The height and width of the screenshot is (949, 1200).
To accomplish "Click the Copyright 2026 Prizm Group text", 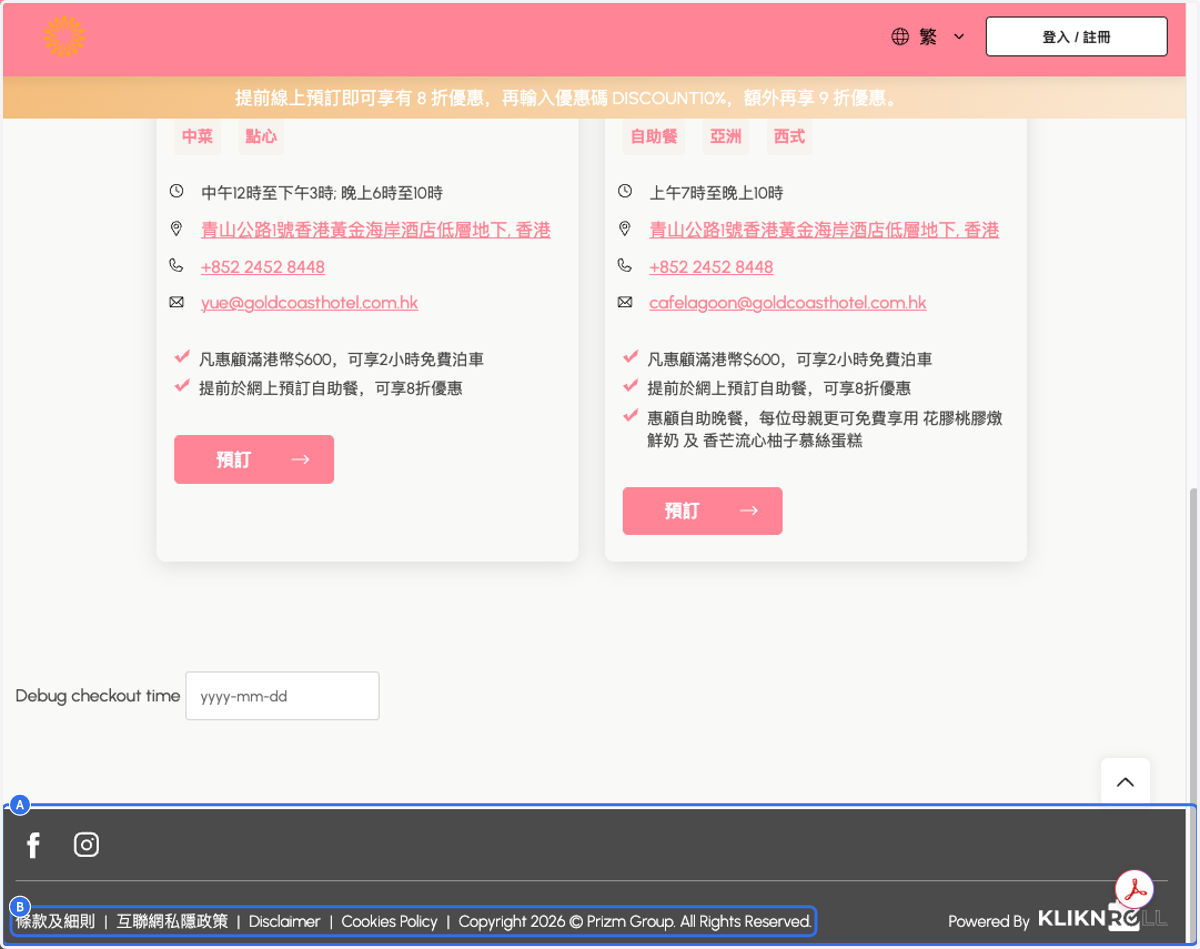I will point(635,921).
